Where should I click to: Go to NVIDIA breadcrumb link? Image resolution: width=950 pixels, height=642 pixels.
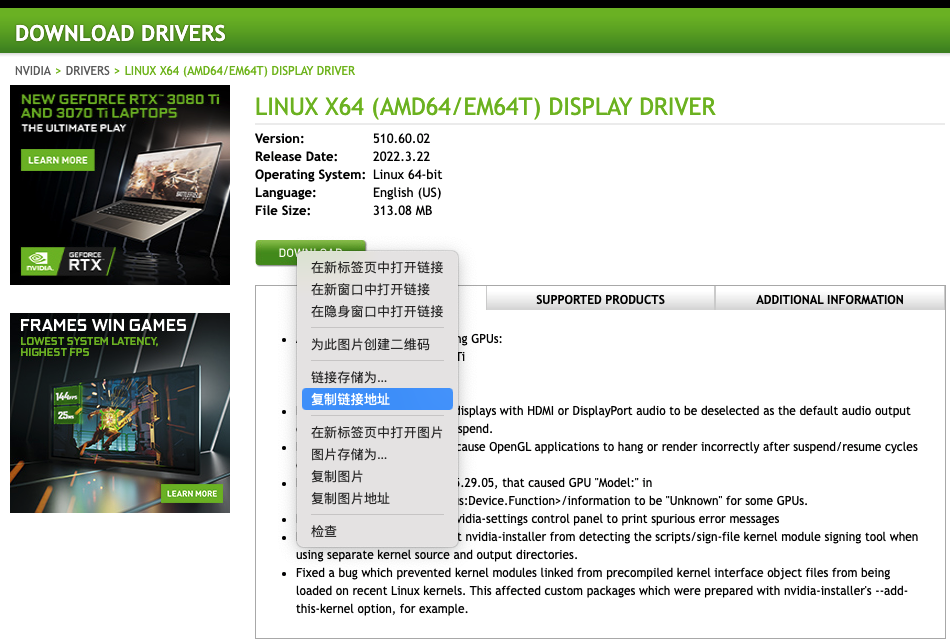(x=33, y=71)
